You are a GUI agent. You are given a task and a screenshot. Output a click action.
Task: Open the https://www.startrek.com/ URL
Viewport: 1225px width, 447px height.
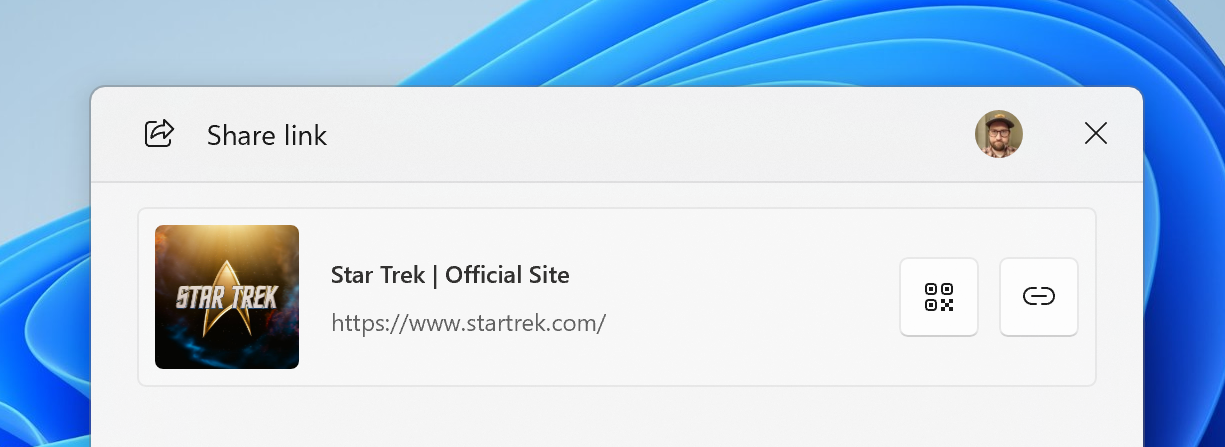click(x=468, y=323)
